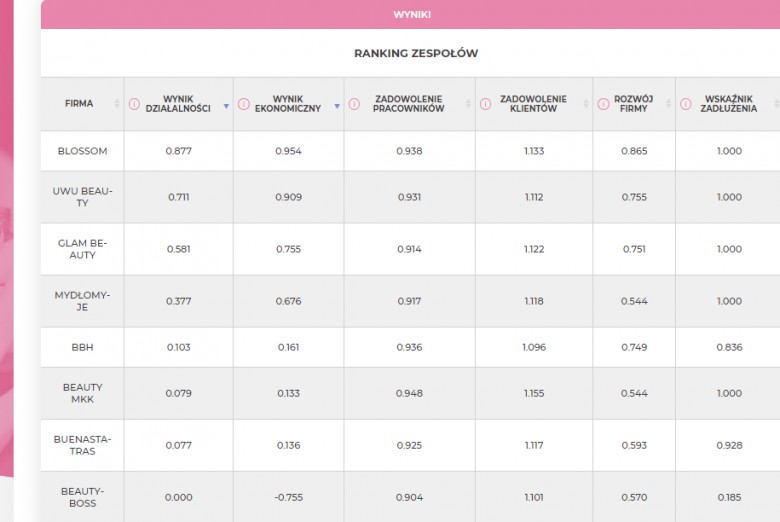The image size is (780, 522).
Task: Click BLOSSOM customer satisfaction 1.133
Action: pos(534,151)
